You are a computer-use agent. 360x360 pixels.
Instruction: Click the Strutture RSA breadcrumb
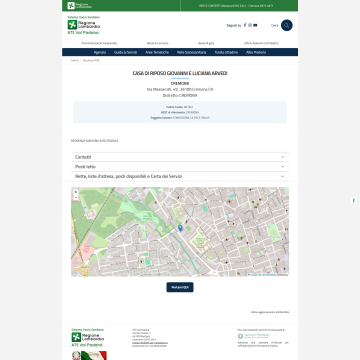click(x=91, y=60)
